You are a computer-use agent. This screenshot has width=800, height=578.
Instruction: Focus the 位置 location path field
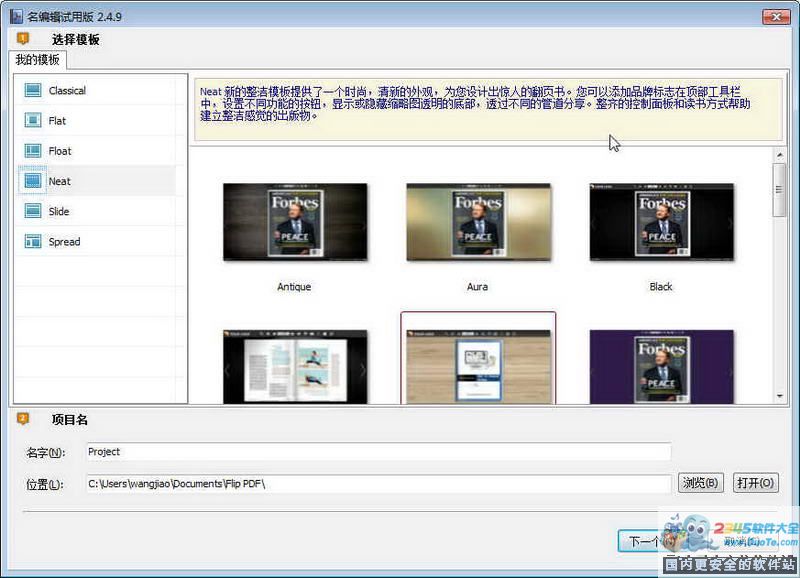(379, 484)
